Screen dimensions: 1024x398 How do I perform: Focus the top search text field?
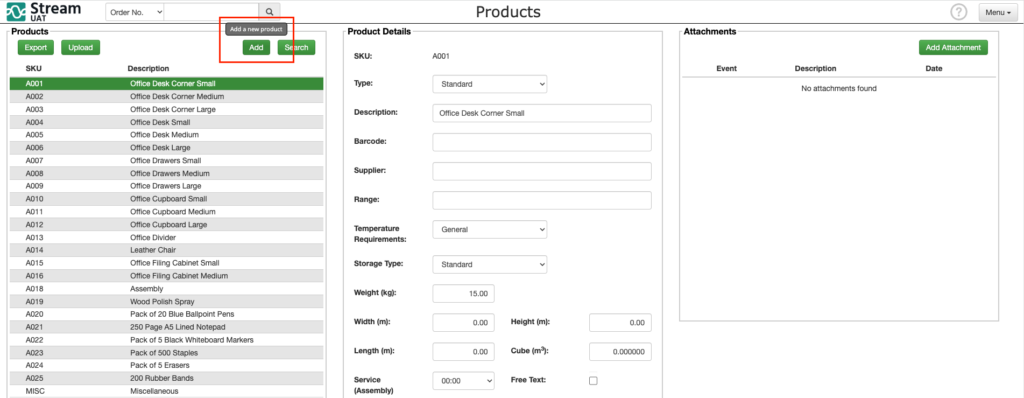click(x=212, y=12)
